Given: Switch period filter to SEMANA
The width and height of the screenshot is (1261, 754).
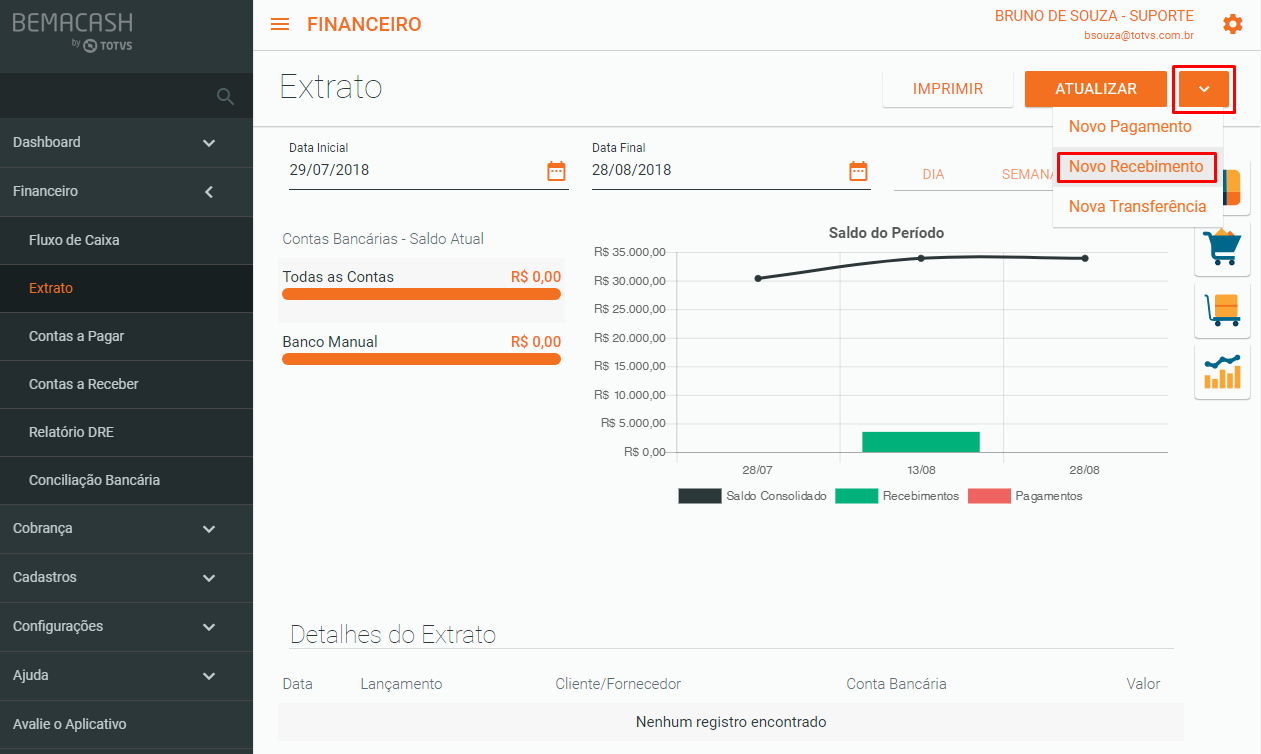Looking at the screenshot, I should pos(1028,174).
